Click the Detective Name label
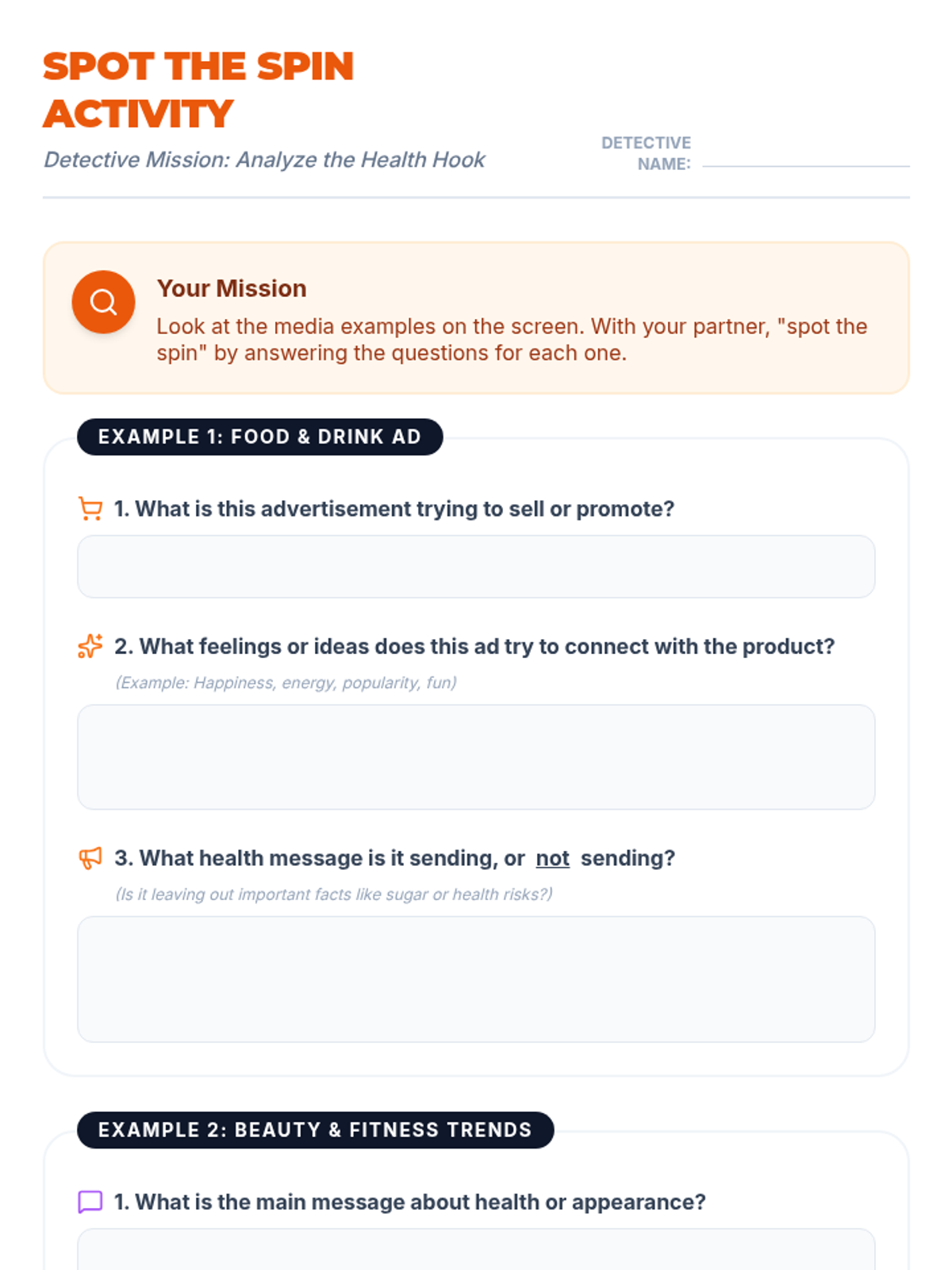Viewport: 952px width, 1270px height. (x=646, y=153)
